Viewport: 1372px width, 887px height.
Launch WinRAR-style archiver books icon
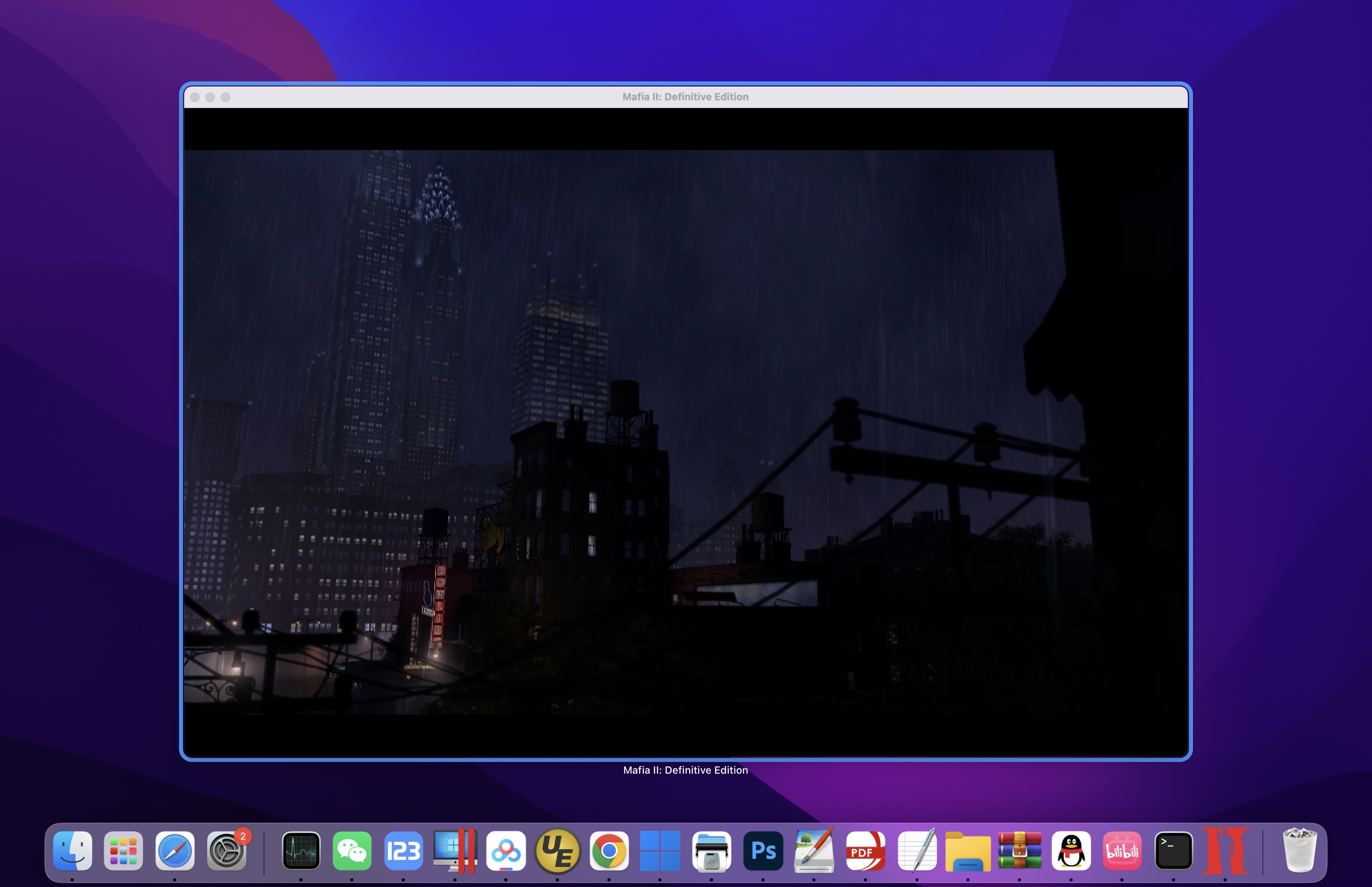[x=1019, y=851]
